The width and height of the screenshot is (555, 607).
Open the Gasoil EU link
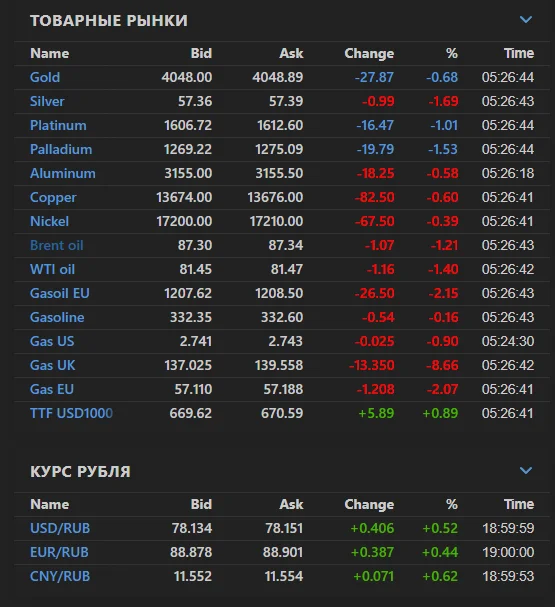[60, 293]
